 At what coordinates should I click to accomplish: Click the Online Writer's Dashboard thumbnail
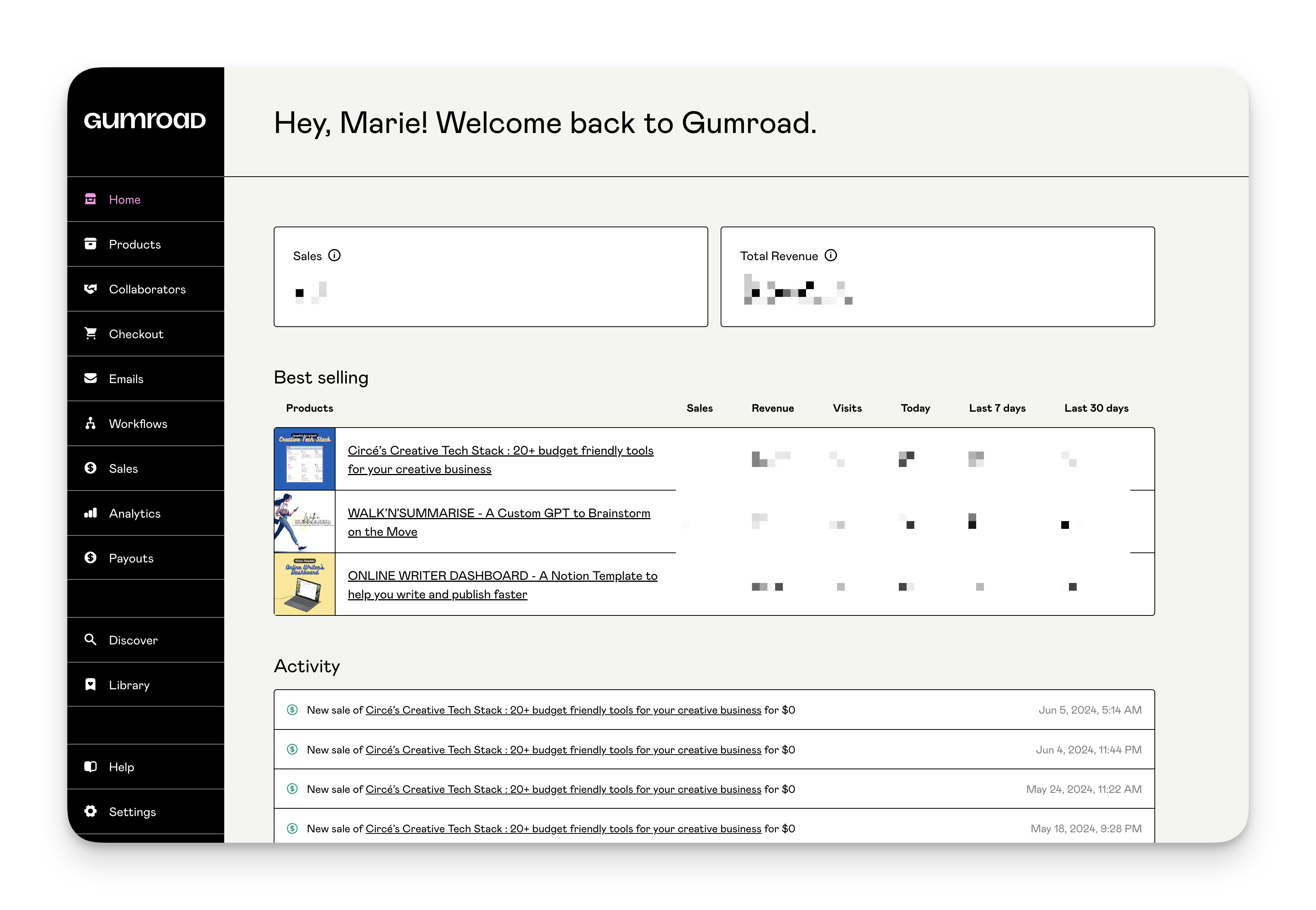pos(305,584)
